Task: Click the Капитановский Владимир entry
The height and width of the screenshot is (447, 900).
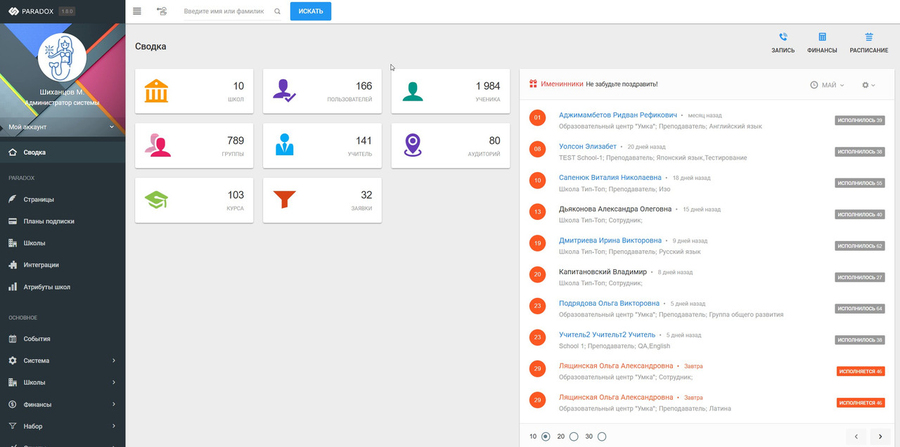Action: (x=603, y=272)
